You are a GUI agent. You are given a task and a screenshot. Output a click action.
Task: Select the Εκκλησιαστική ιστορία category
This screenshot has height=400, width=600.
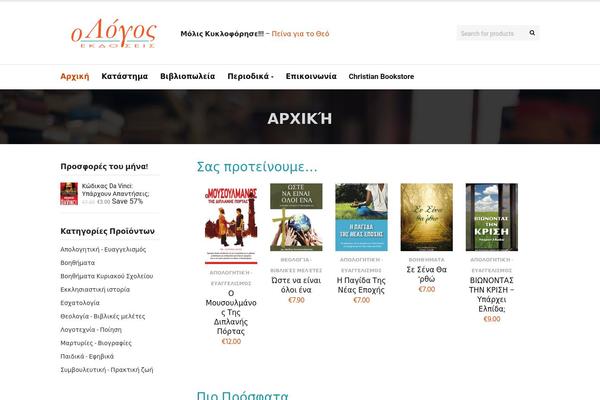point(95,289)
